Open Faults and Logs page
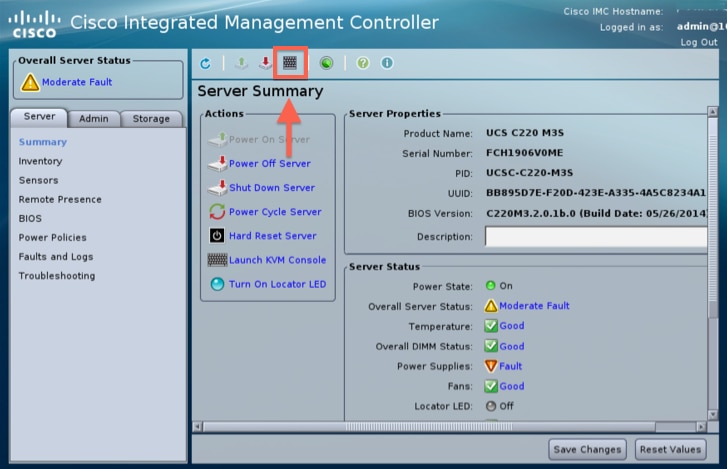The width and height of the screenshot is (727, 469). [56, 256]
